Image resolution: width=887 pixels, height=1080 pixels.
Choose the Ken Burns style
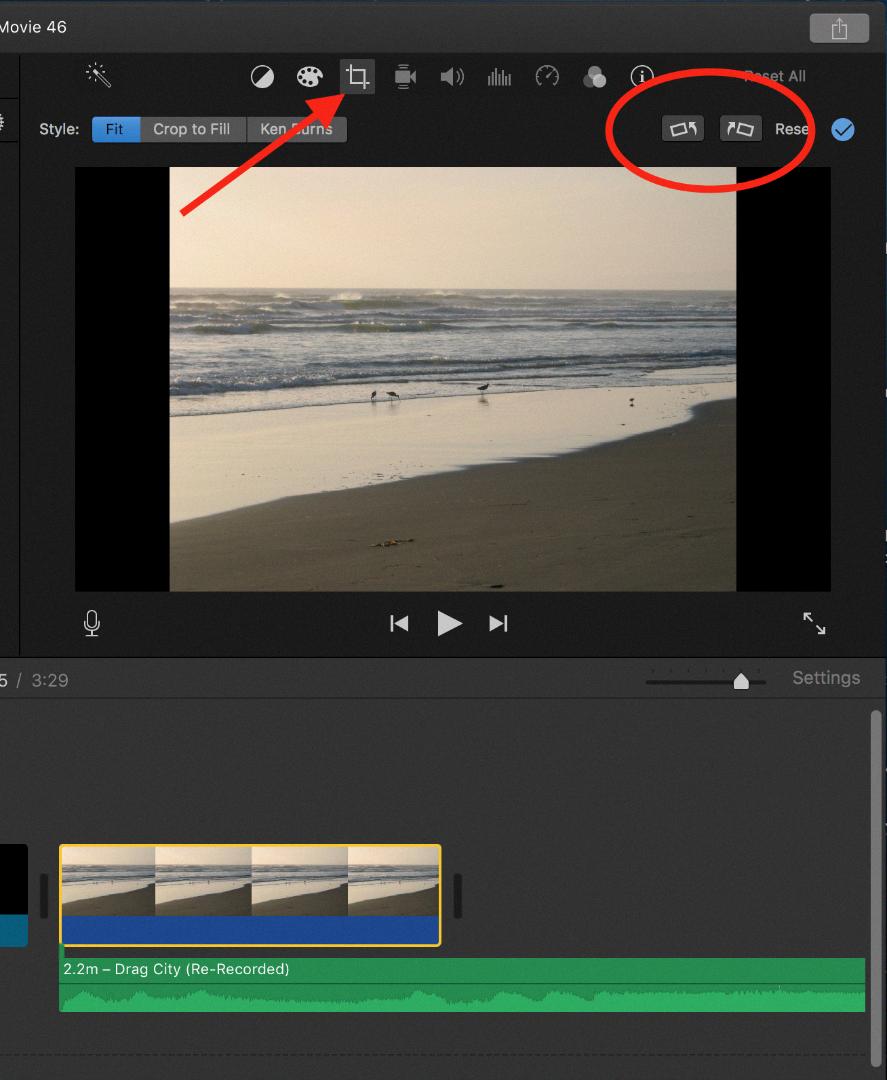pyautogui.click(x=297, y=129)
